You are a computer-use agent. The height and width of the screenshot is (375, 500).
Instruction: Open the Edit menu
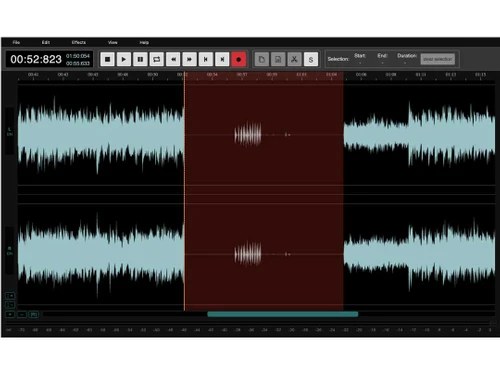(x=46, y=42)
